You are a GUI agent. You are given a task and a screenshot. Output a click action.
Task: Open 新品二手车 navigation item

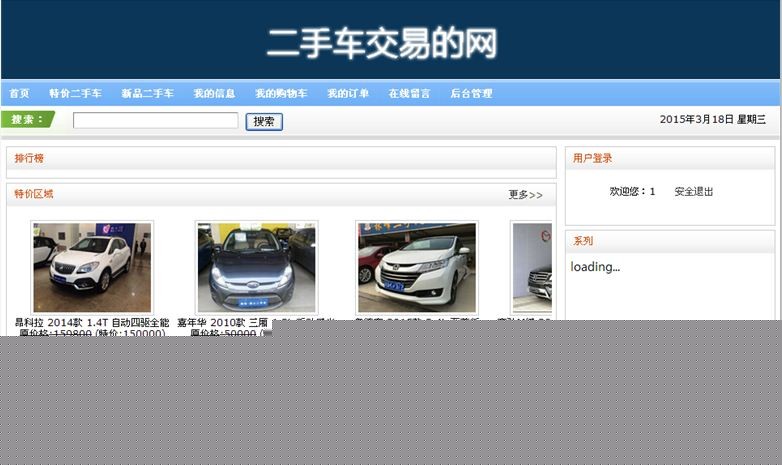(x=148, y=93)
